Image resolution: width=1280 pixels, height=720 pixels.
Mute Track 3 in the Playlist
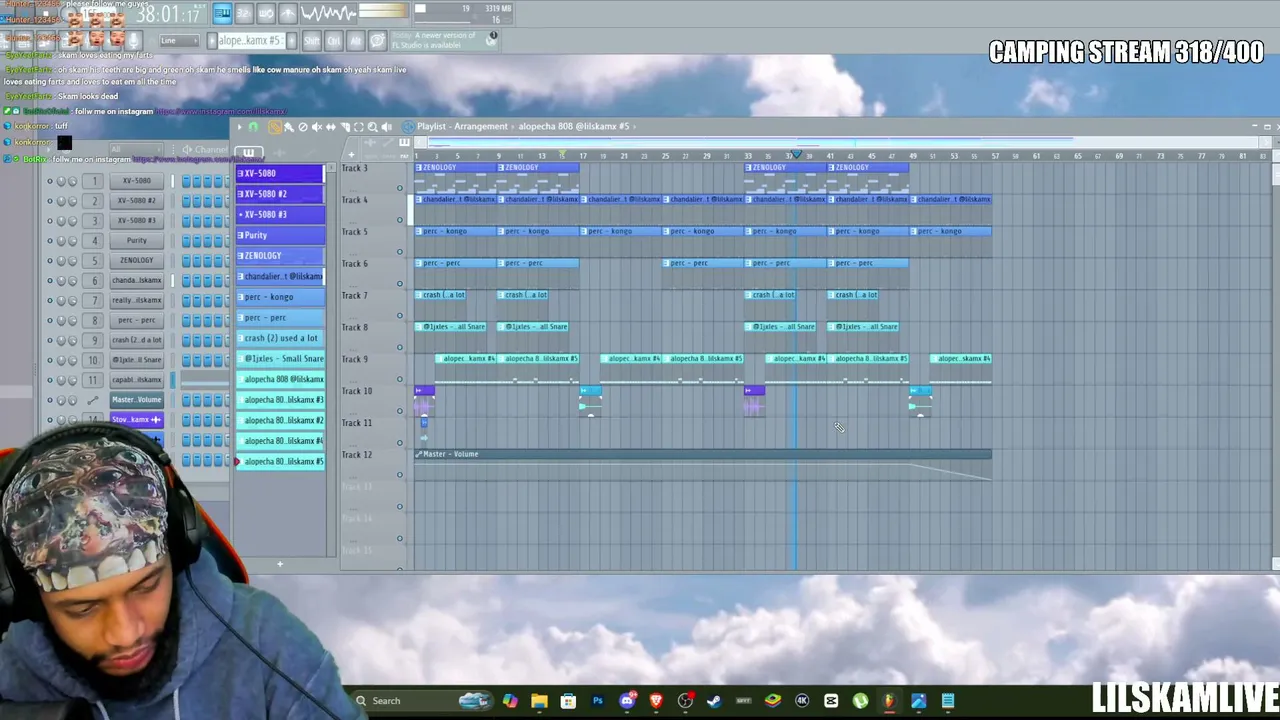tap(400, 188)
